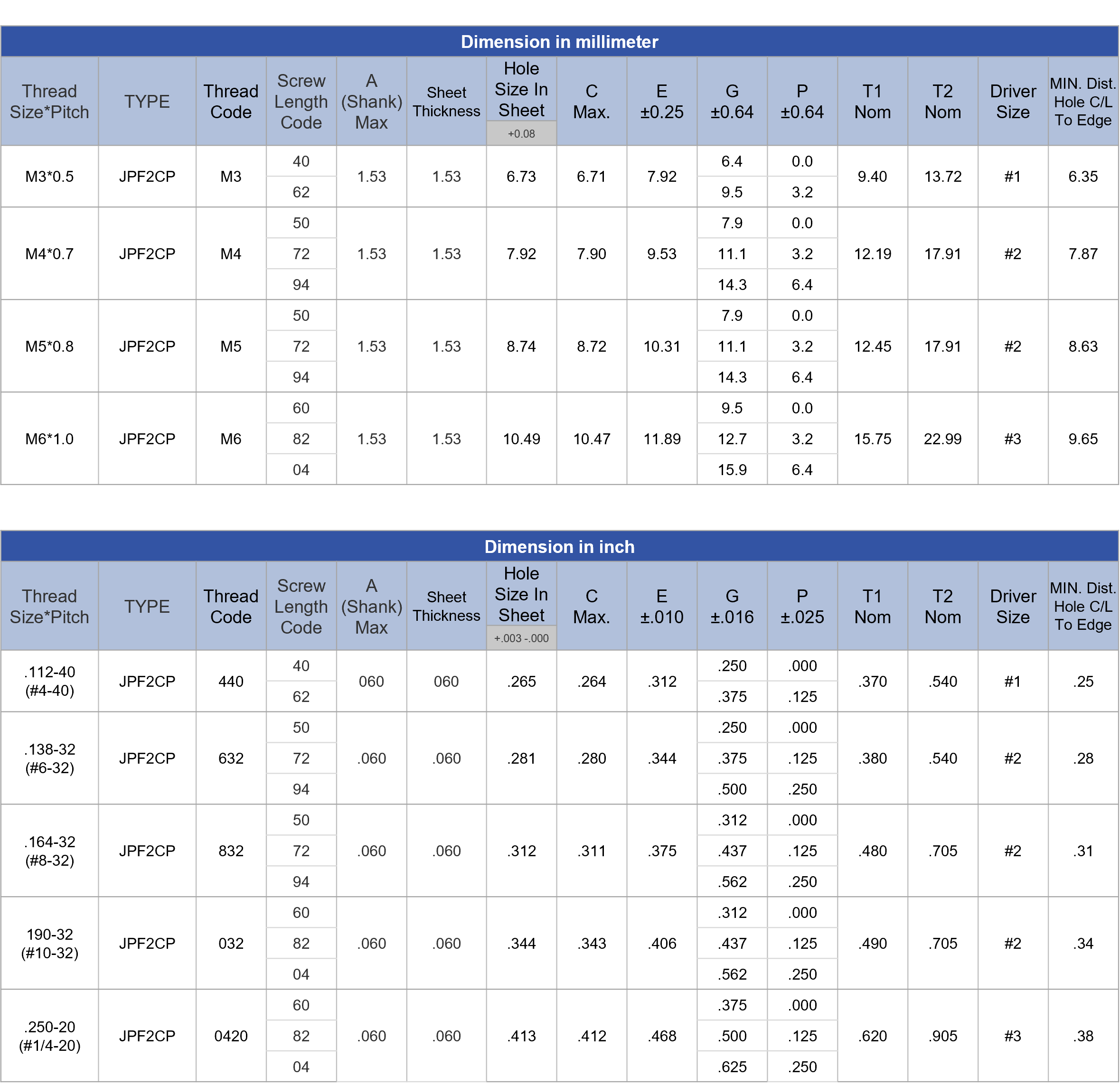Select E value .375 in #8-32 row

tap(662, 851)
